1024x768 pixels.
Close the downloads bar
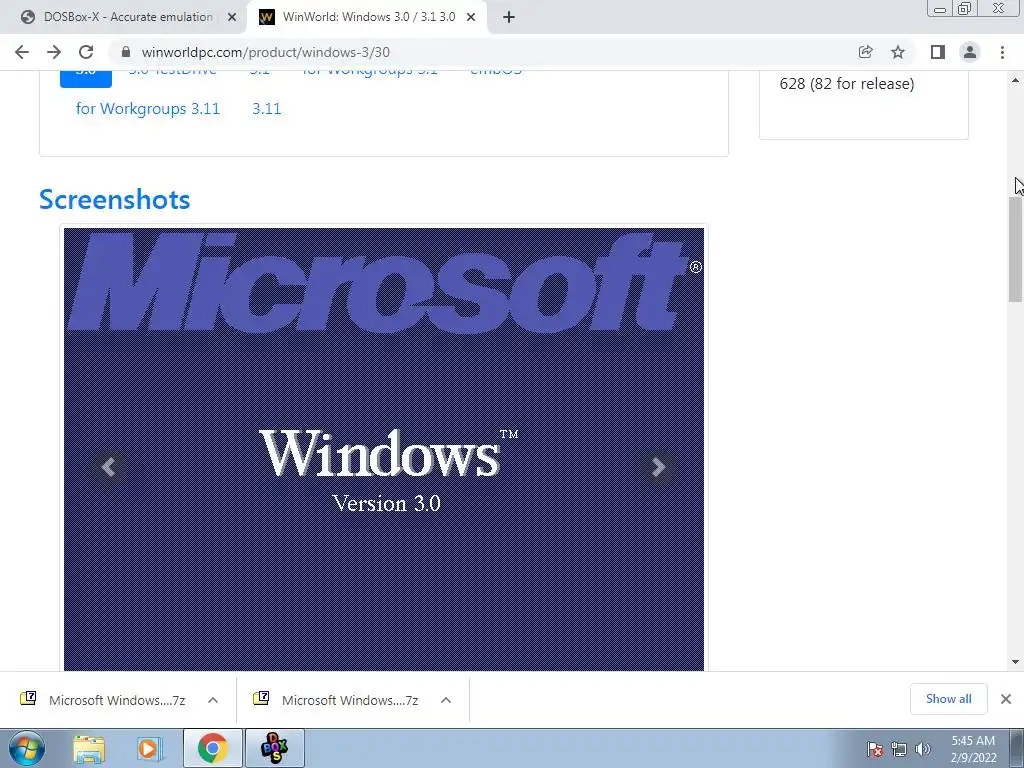(1006, 699)
